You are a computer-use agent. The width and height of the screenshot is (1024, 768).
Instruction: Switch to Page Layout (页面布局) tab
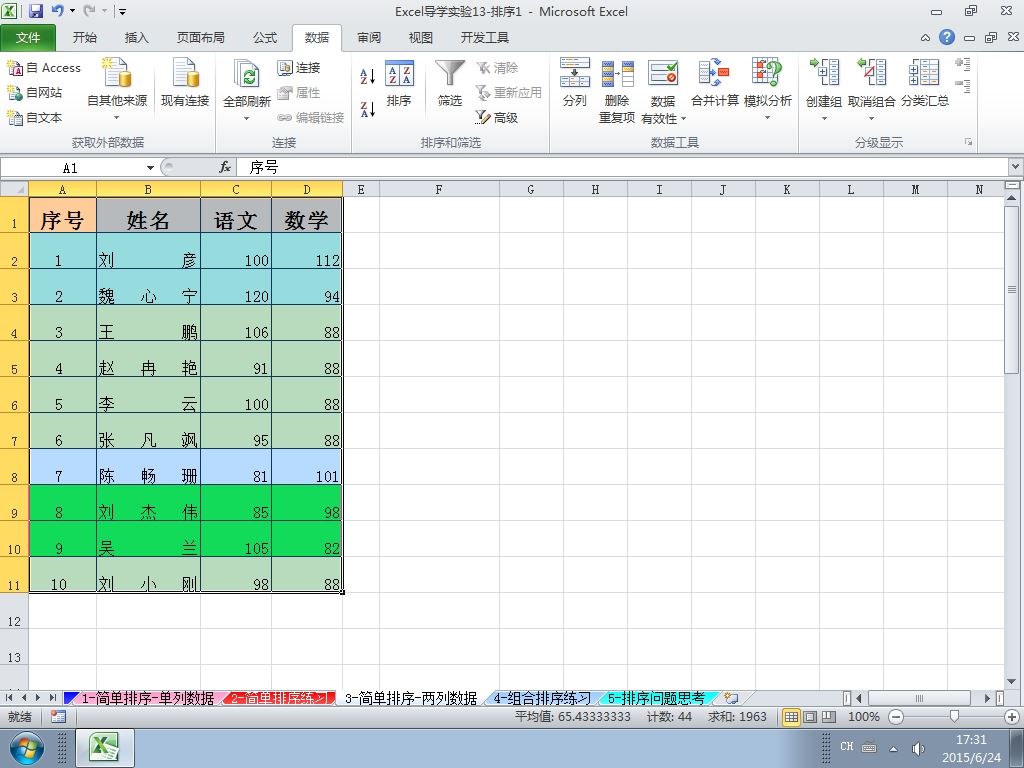[x=200, y=38]
